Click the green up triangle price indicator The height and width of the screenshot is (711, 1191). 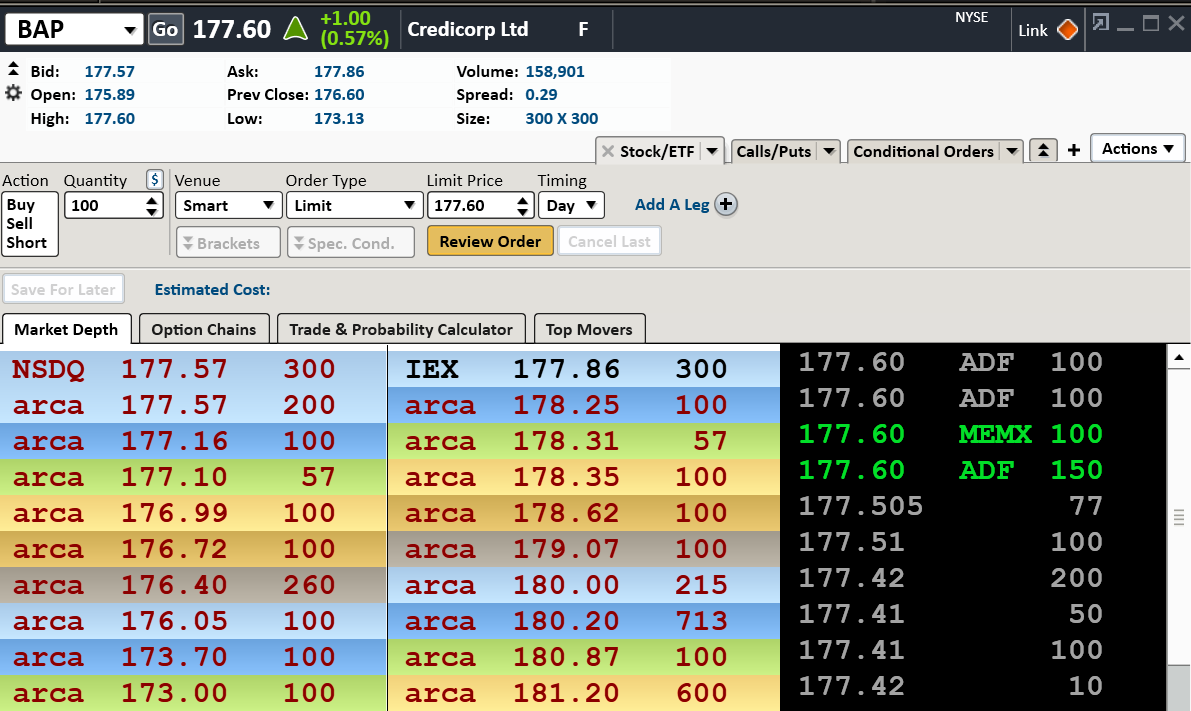click(x=295, y=29)
